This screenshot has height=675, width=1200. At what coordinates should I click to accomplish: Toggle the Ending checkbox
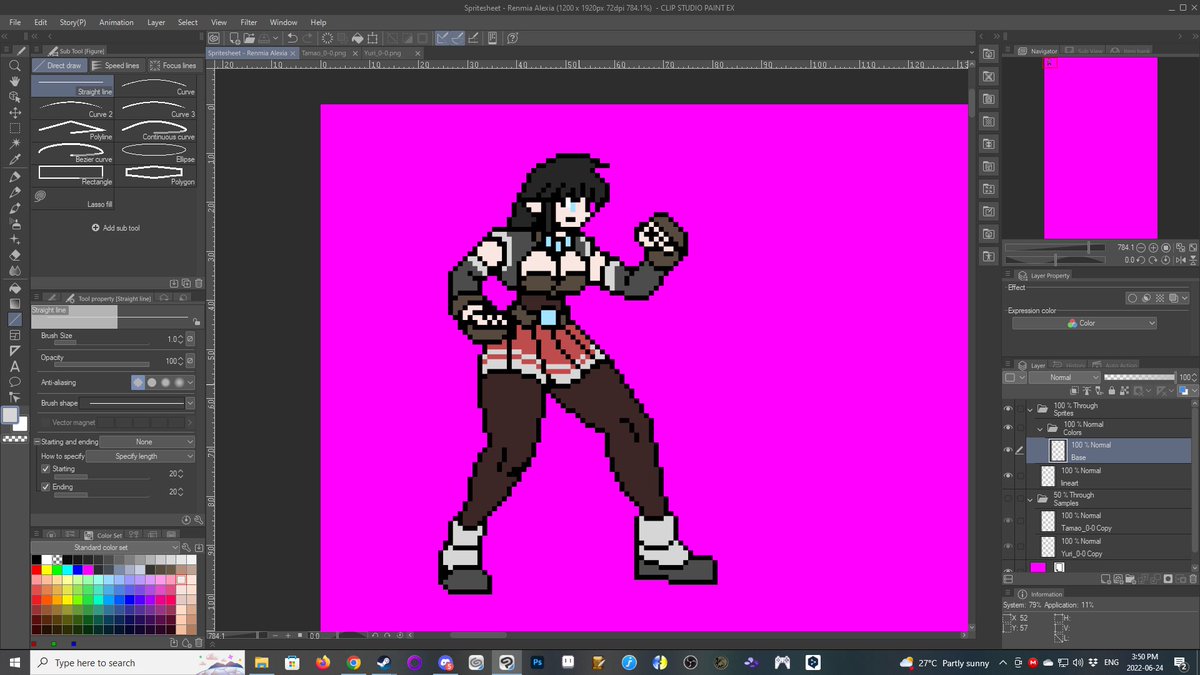(46, 487)
